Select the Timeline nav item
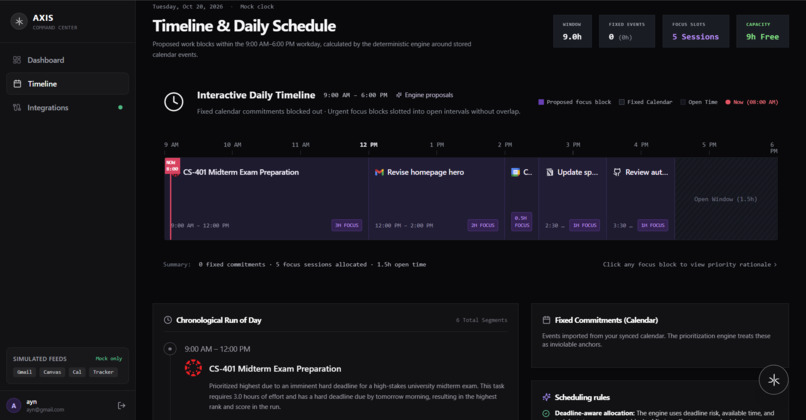 pos(68,84)
